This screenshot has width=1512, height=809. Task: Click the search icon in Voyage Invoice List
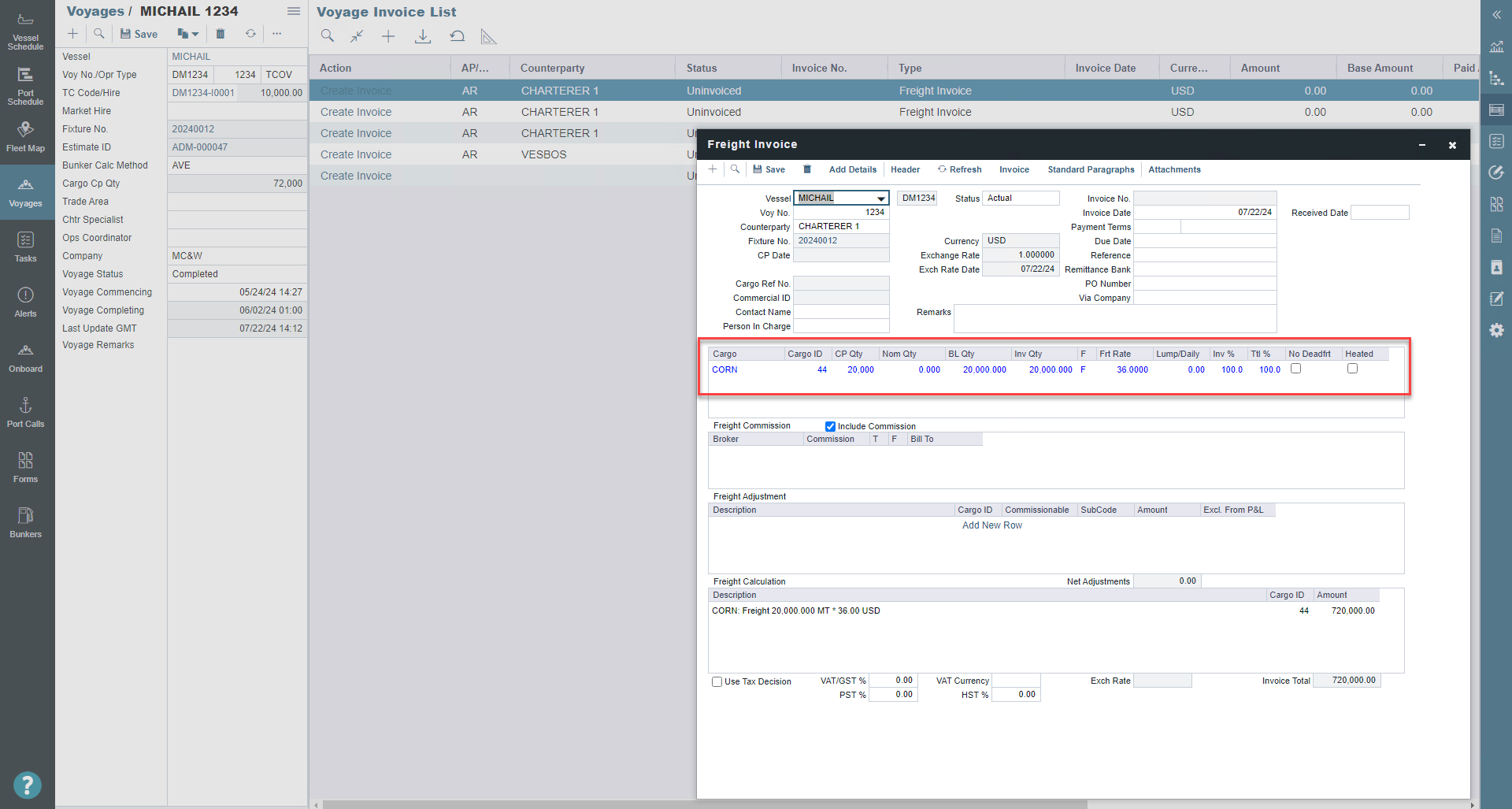(328, 36)
